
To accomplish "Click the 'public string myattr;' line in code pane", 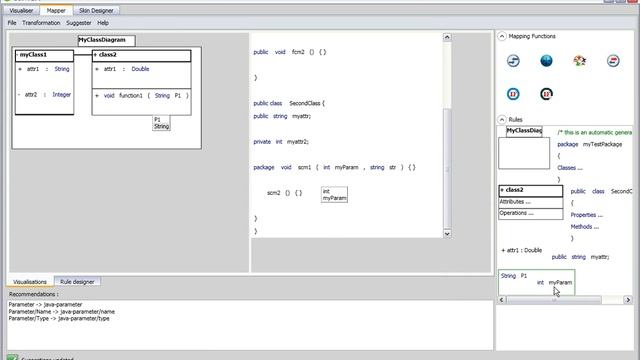I will pos(282,116).
